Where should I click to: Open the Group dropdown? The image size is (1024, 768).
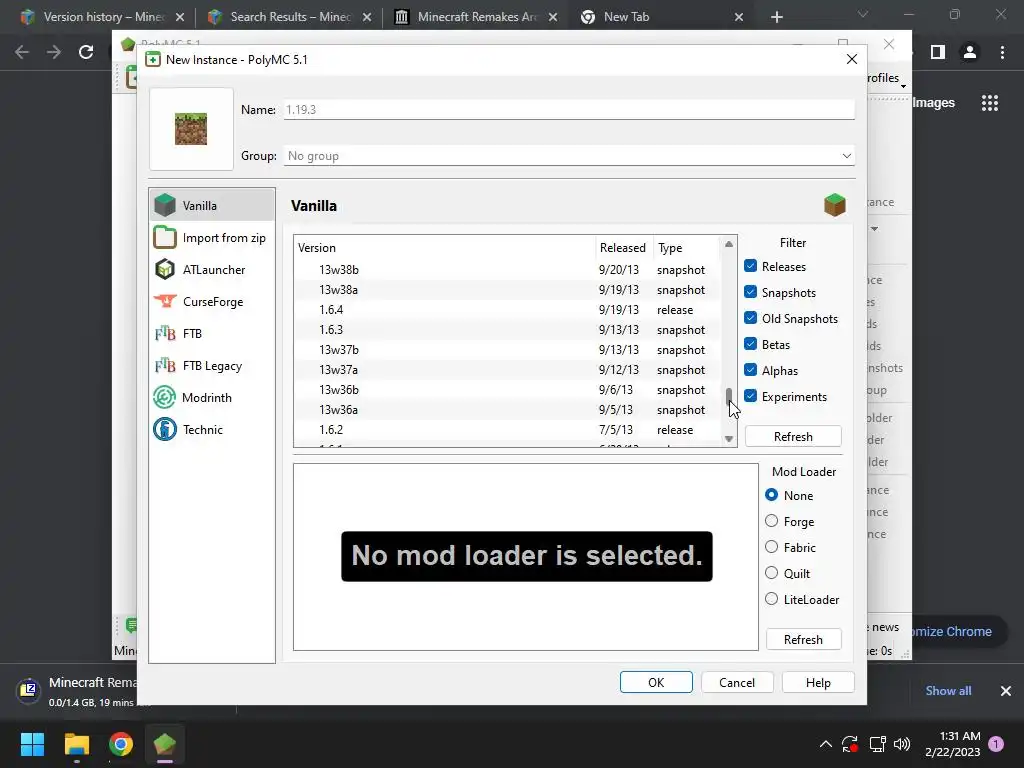569,155
